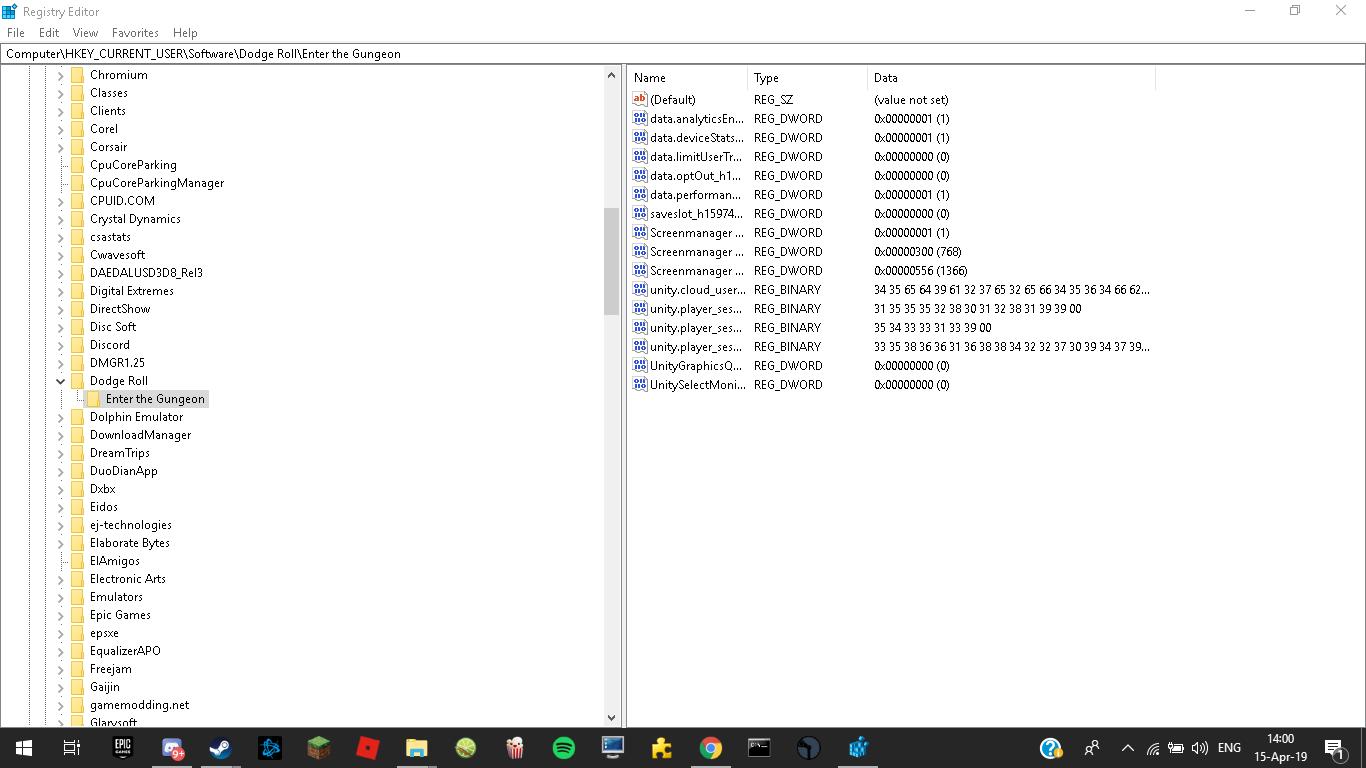The width and height of the screenshot is (1366, 768).
Task: Open Minecraft from the taskbar
Action: click(x=319, y=748)
